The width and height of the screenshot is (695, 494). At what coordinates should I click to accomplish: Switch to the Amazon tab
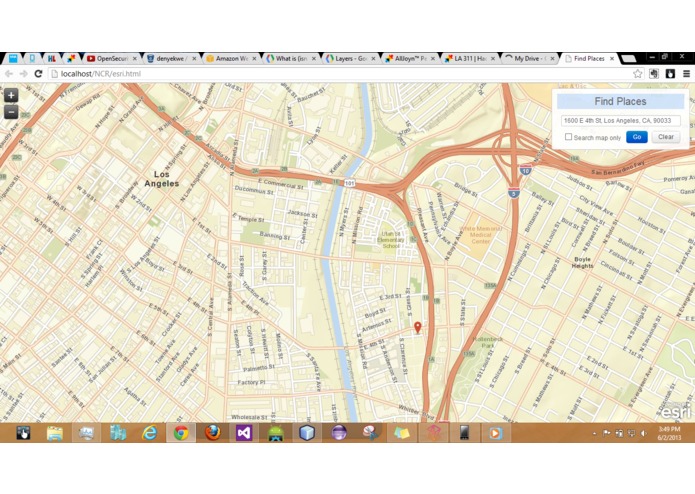[231, 58]
